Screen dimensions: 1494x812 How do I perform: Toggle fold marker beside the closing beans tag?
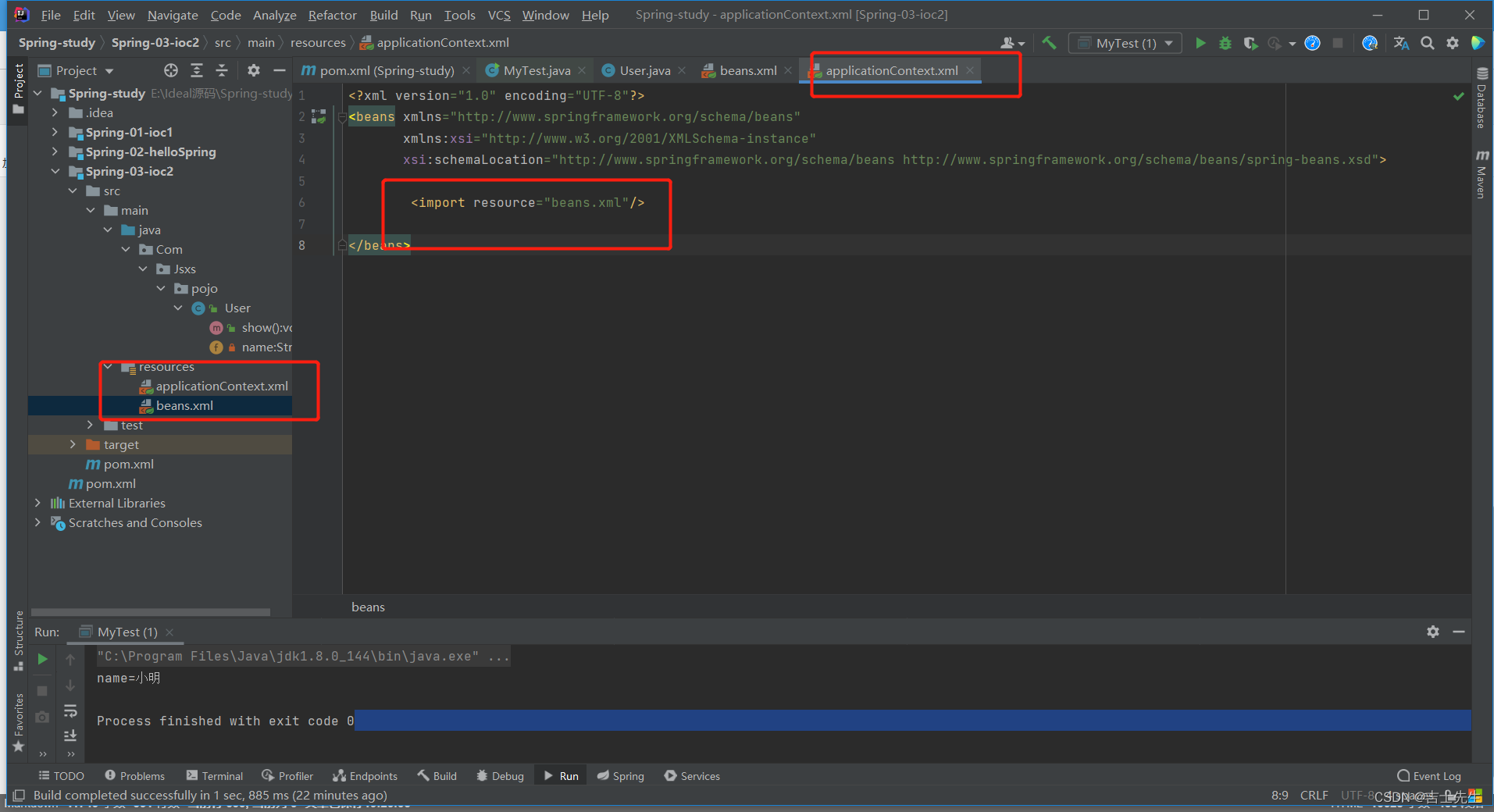tap(342, 245)
